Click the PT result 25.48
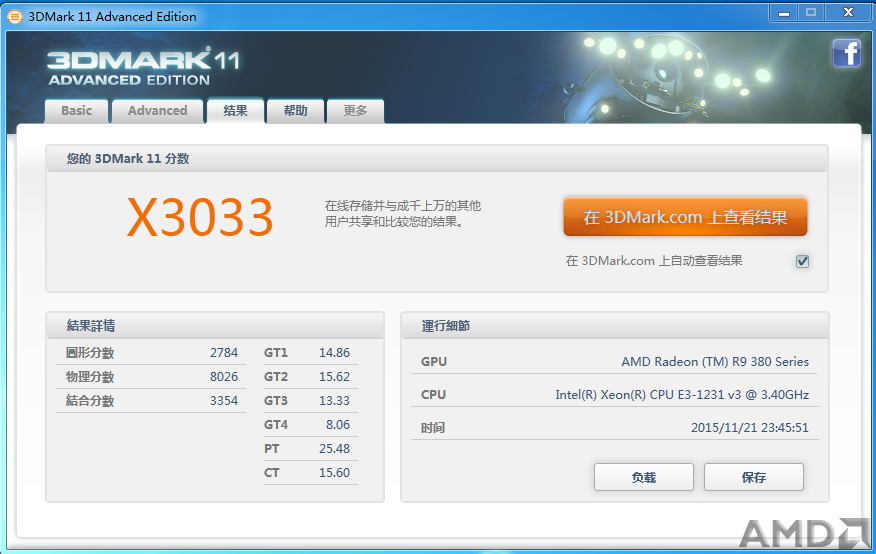This screenshot has height=554, width=876. click(x=335, y=449)
